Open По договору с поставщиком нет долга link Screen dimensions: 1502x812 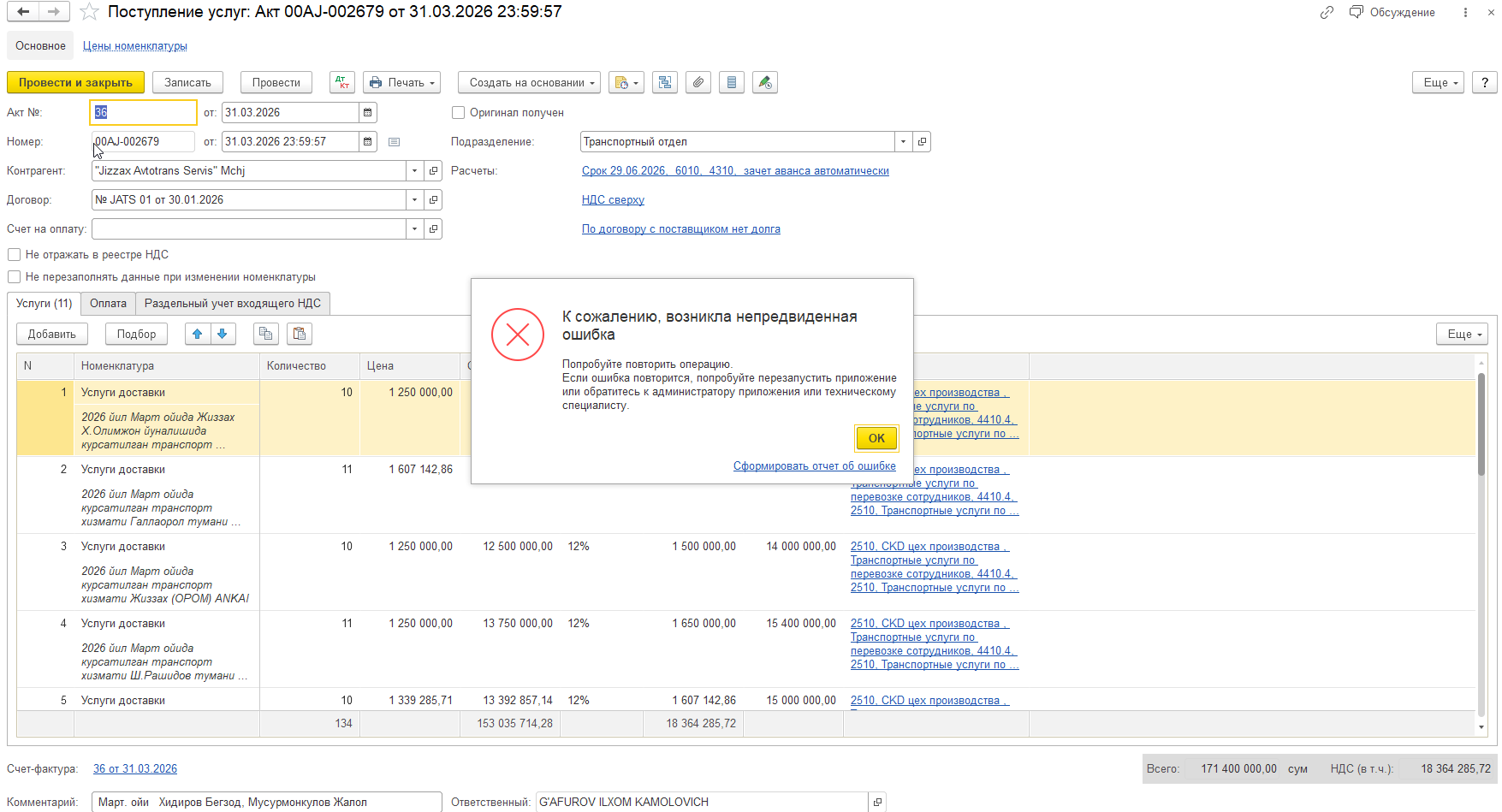[681, 228]
